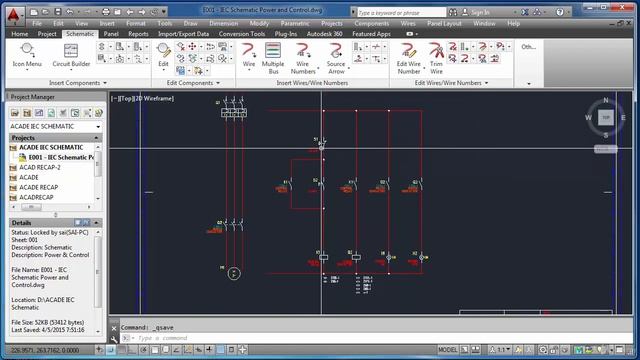Image resolution: width=640 pixels, height=360 pixels.
Task: Toggle Infer Constraints in status bar
Action: click(x=100, y=350)
